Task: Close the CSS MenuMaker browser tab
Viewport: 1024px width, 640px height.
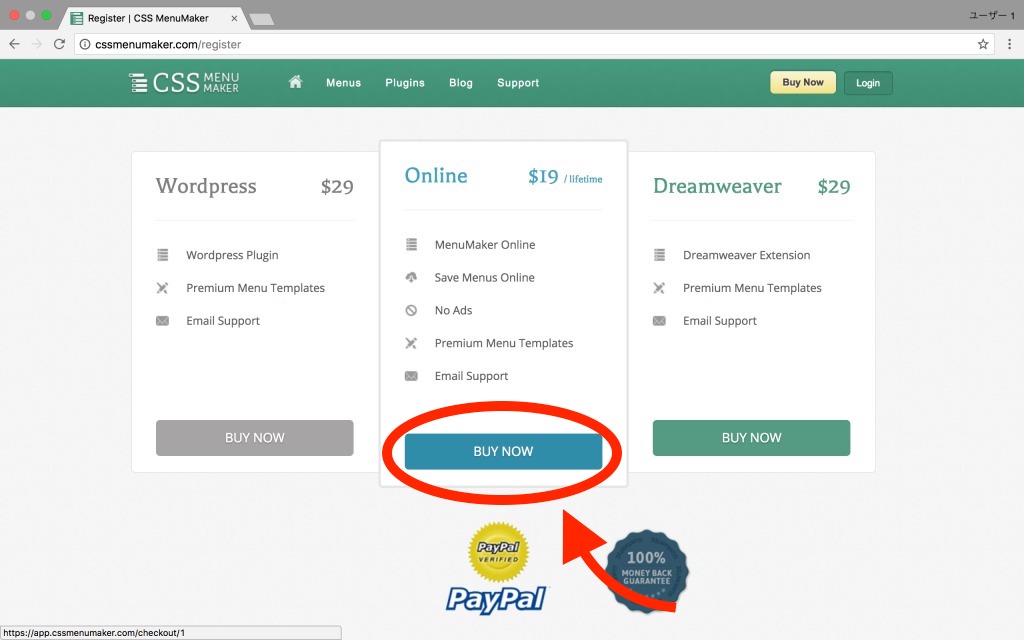Action: click(x=234, y=18)
